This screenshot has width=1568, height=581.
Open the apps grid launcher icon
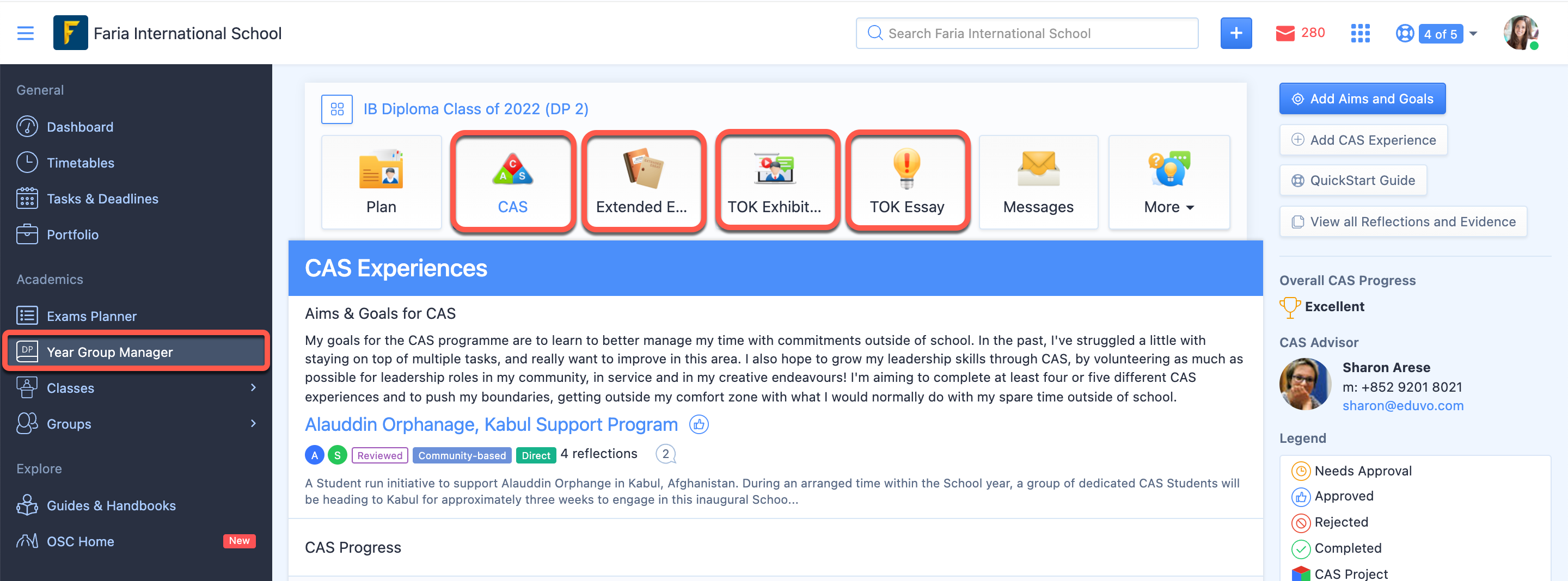pos(1360,33)
